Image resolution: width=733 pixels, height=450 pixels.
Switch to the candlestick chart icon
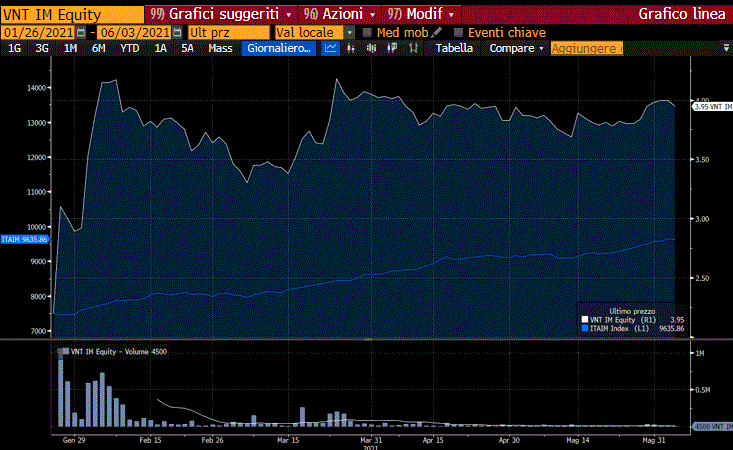[x=350, y=48]
